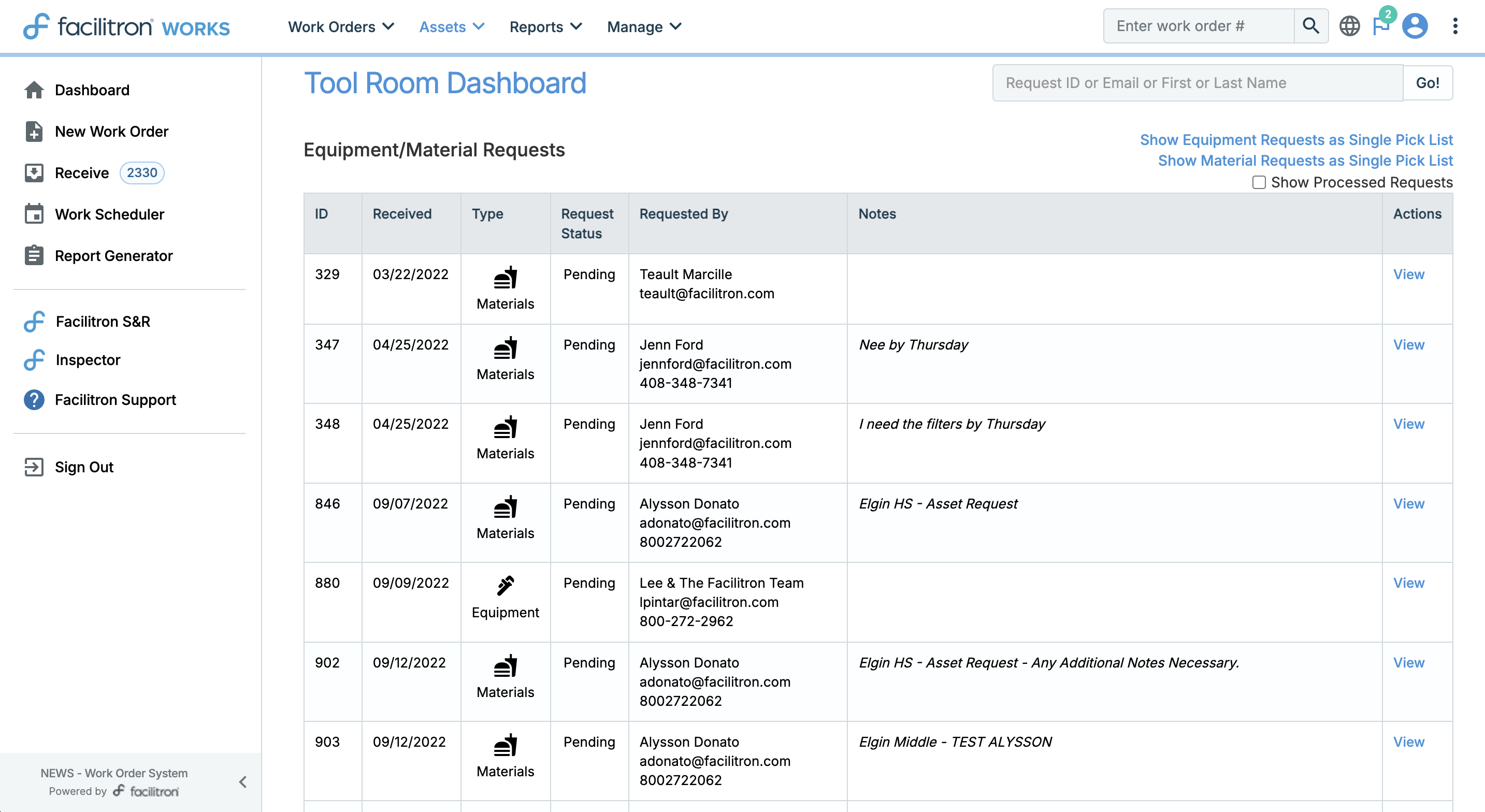Image resolution: width=1485 pixels, height=812 pixels.
Task: Open the globe language icon
Action: tap(1349, 26)
